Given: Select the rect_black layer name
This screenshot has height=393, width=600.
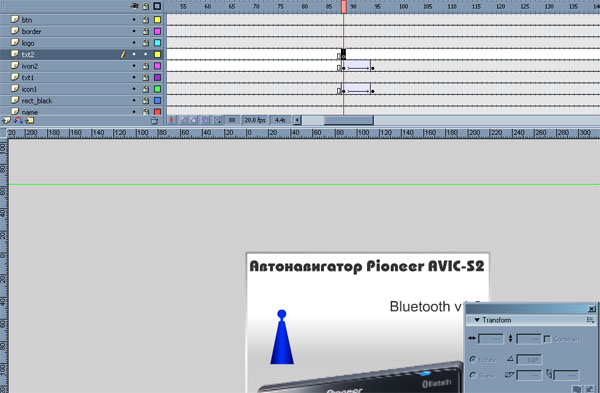Looking at the screenshot, I should click(x=37, y=101).
